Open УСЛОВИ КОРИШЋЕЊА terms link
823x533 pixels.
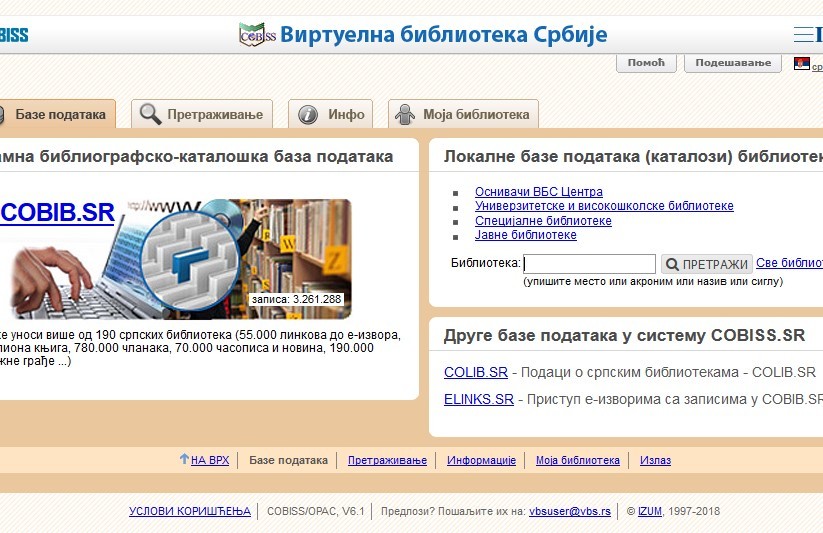(x=189, y=511)
